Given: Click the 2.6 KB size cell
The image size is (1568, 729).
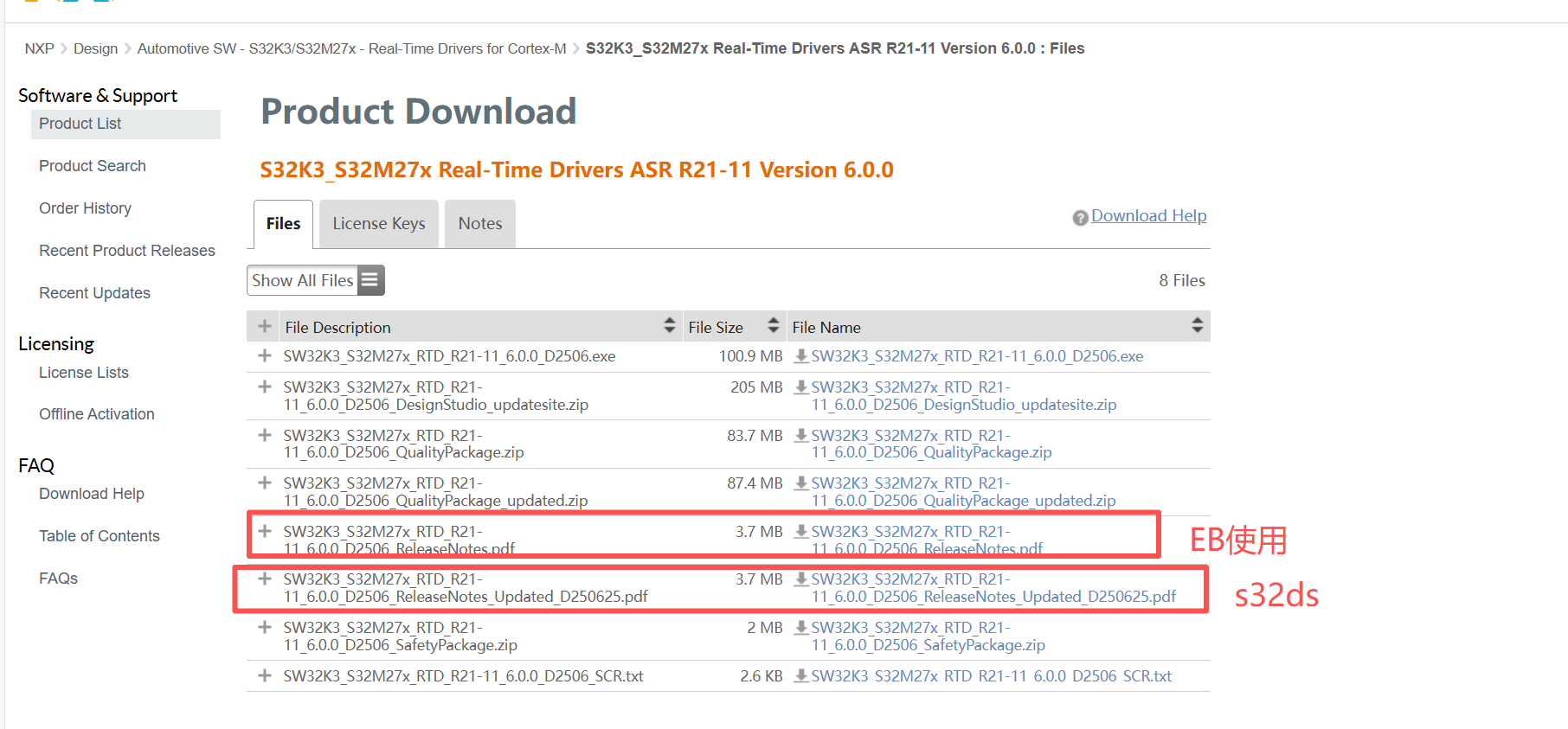Looking at the screenshot, I should pos(762,675).
